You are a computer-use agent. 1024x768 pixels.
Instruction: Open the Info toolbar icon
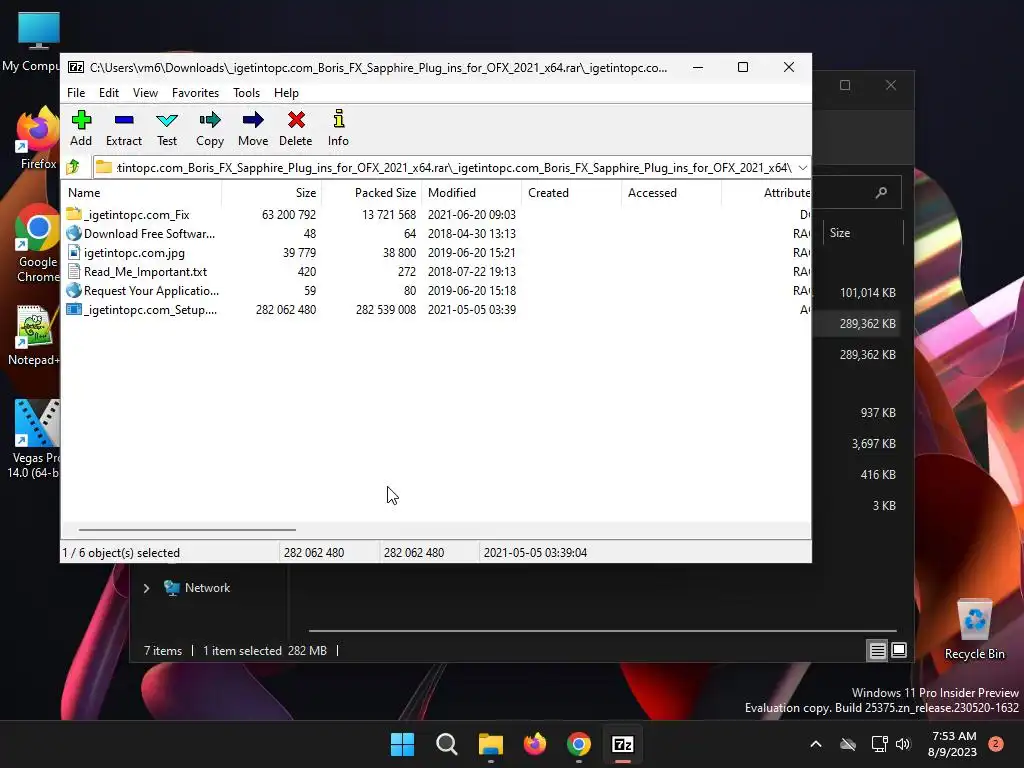338,128
